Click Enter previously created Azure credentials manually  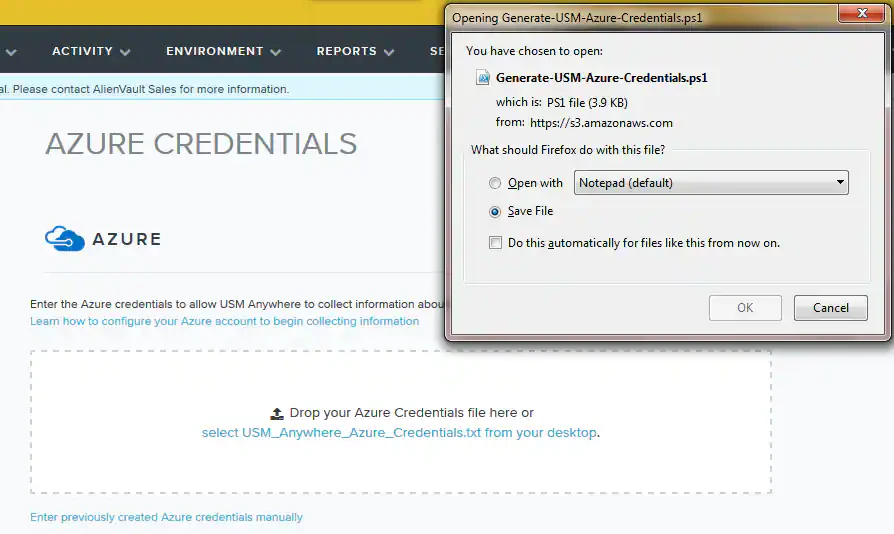(166, 517)
